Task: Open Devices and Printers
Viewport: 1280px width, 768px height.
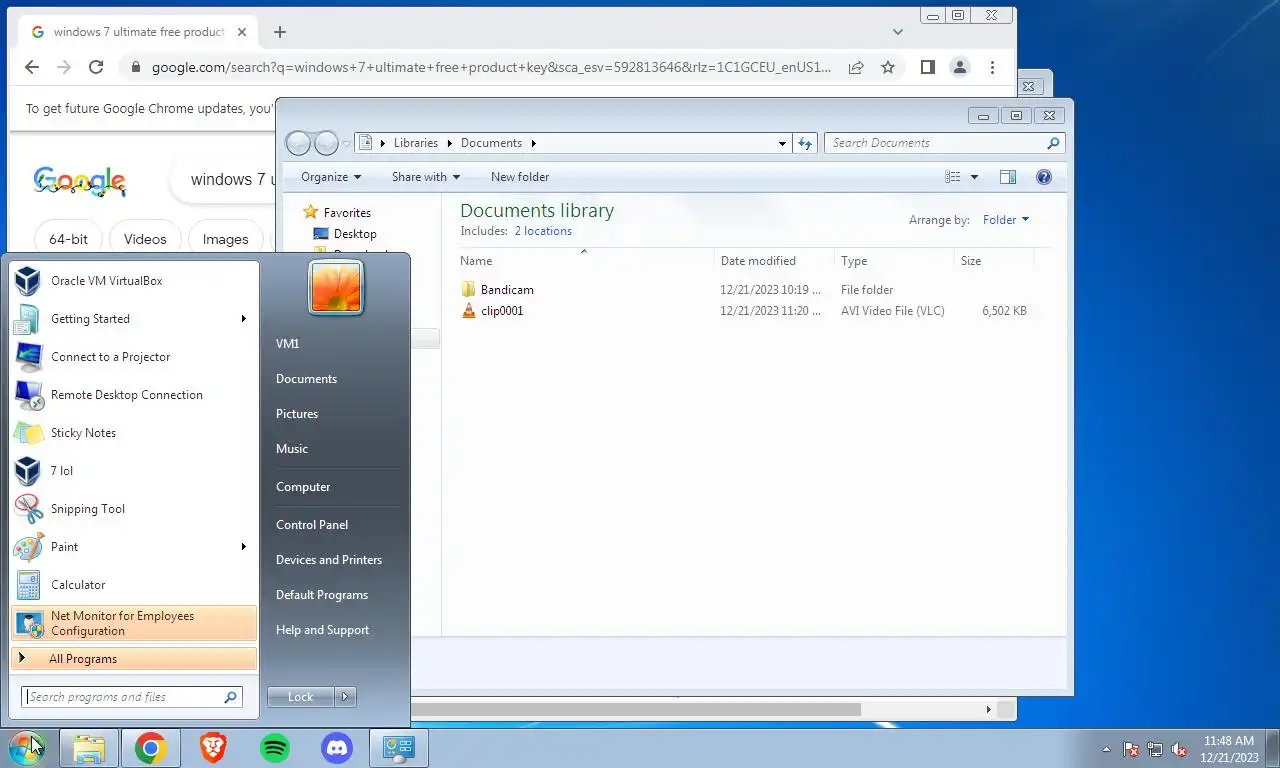Action: (329, 560)
